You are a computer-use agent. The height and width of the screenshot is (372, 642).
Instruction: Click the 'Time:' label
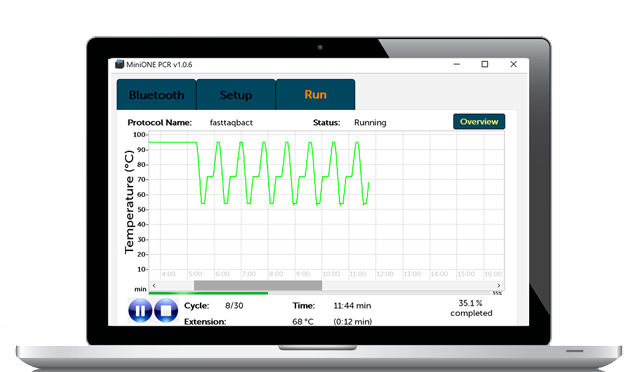(x=304, y=306)
